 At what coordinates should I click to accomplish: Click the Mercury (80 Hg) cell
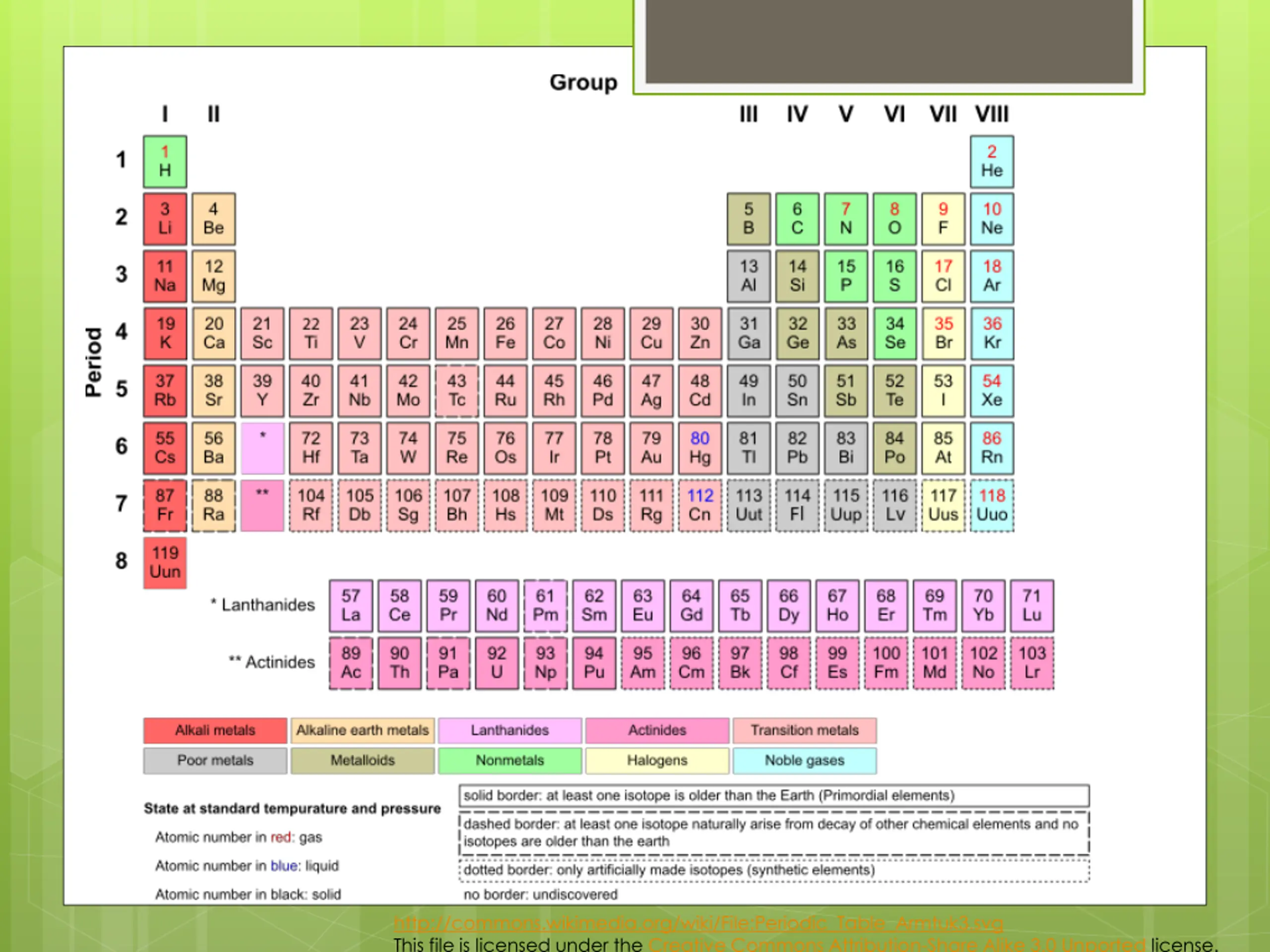pyautogui.click(x=700, y=448)
